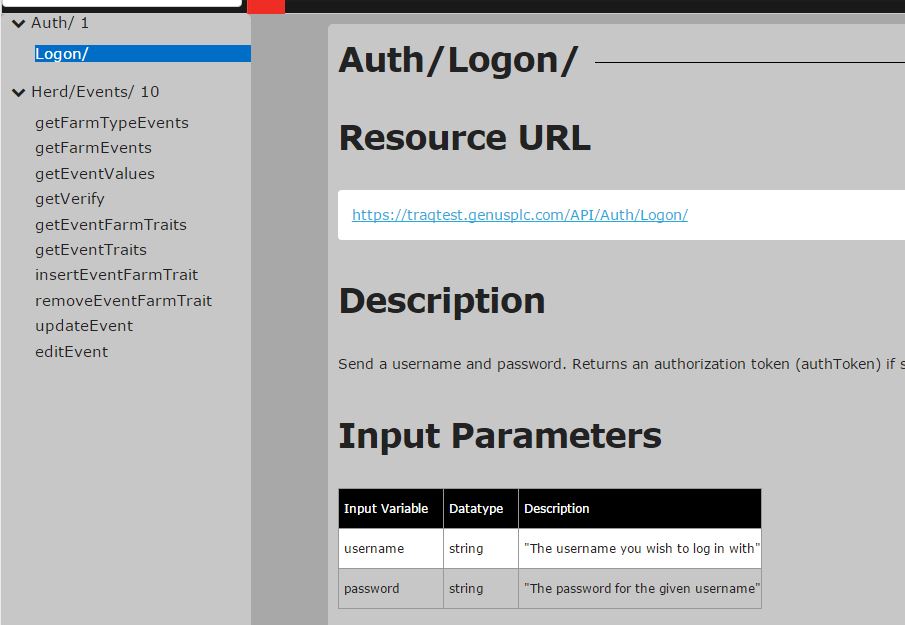
Task: Open getFarmTypeEvents endpoint
Action: point(111,123)
